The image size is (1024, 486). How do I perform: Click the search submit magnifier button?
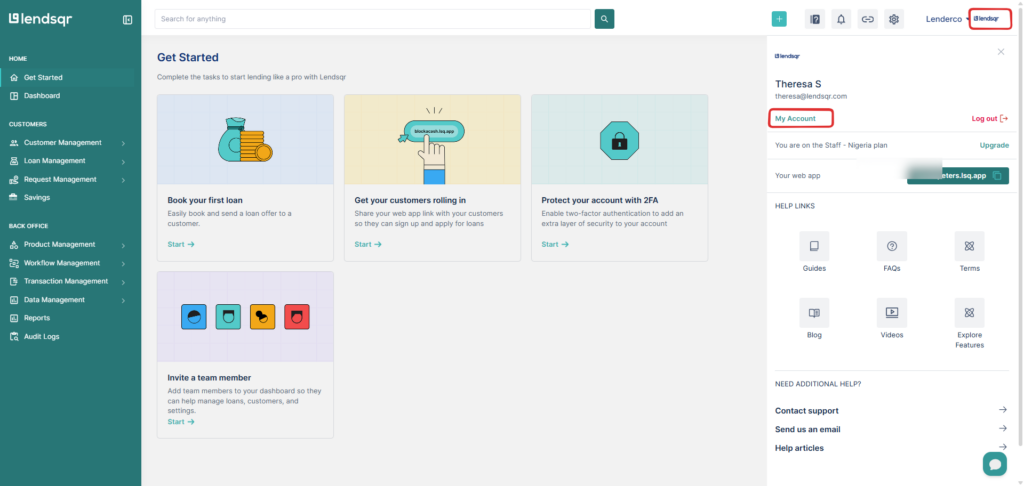click(604, 19)
